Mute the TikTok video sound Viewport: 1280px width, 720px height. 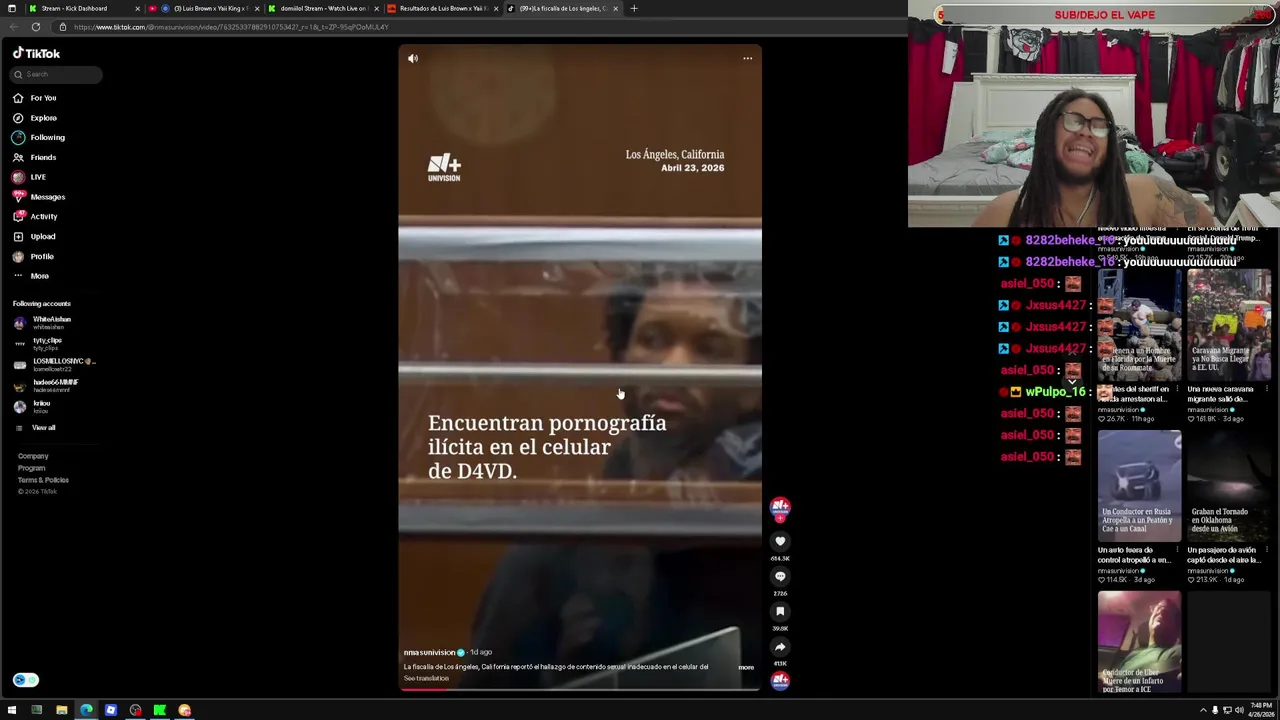coord(413,58)
